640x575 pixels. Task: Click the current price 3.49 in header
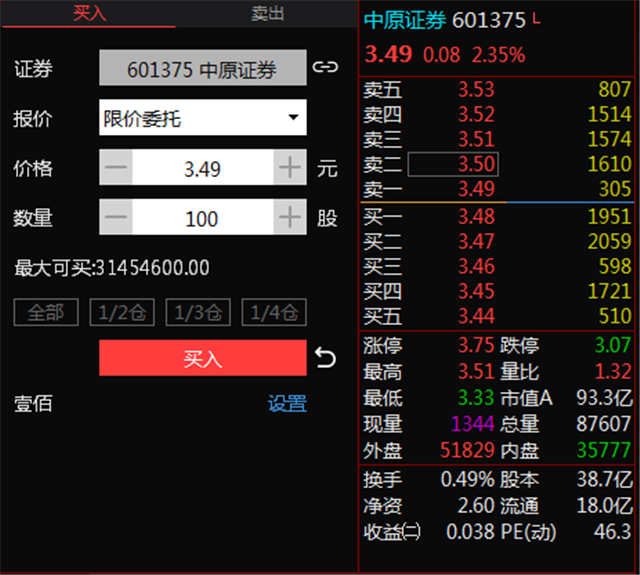(x=388, y=54)
